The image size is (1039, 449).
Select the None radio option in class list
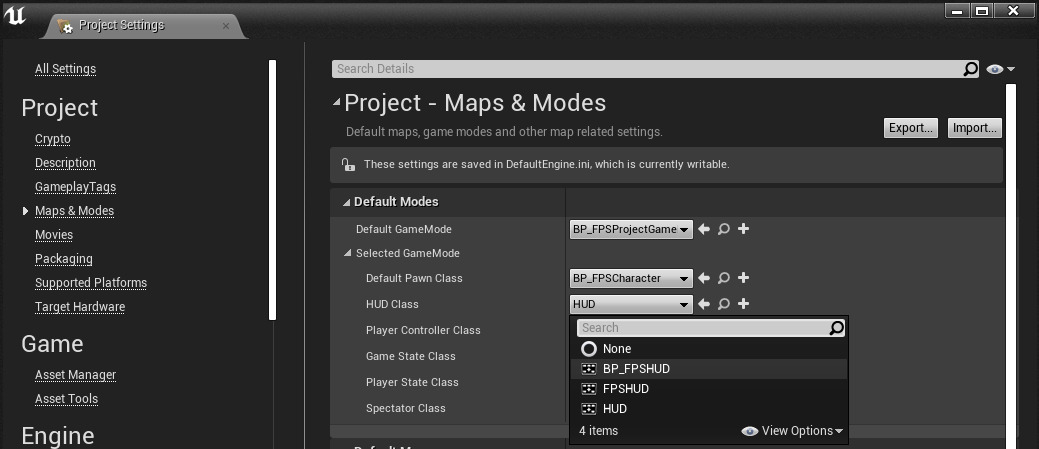[x=589, y=349]
